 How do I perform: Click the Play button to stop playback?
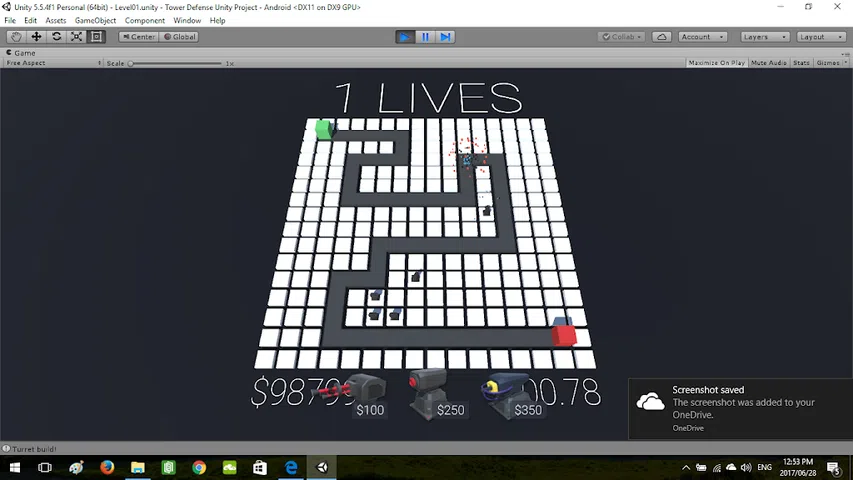pyautogui.click(x=405, y=37)
